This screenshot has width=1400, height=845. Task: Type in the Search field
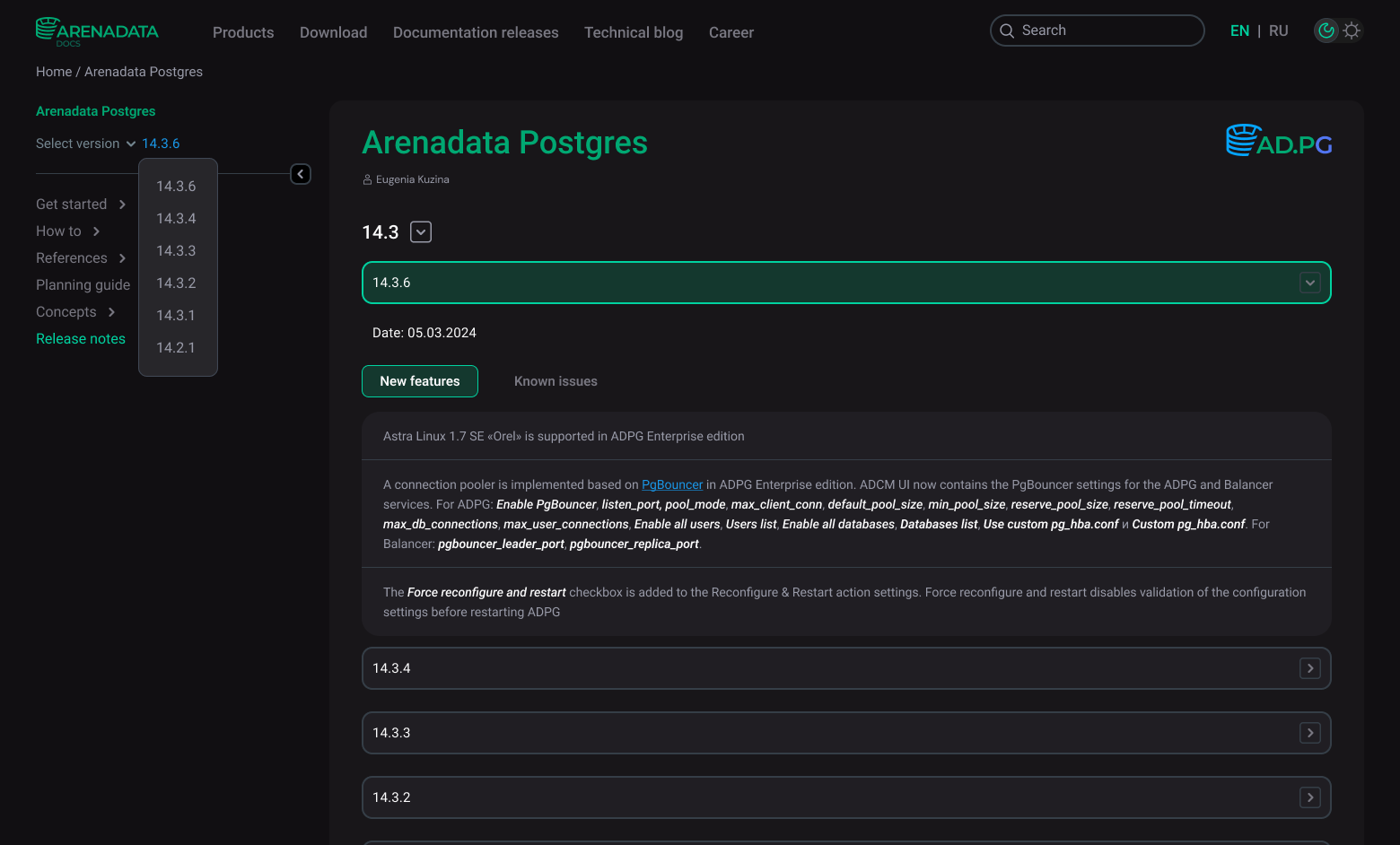coord(1108,30)
